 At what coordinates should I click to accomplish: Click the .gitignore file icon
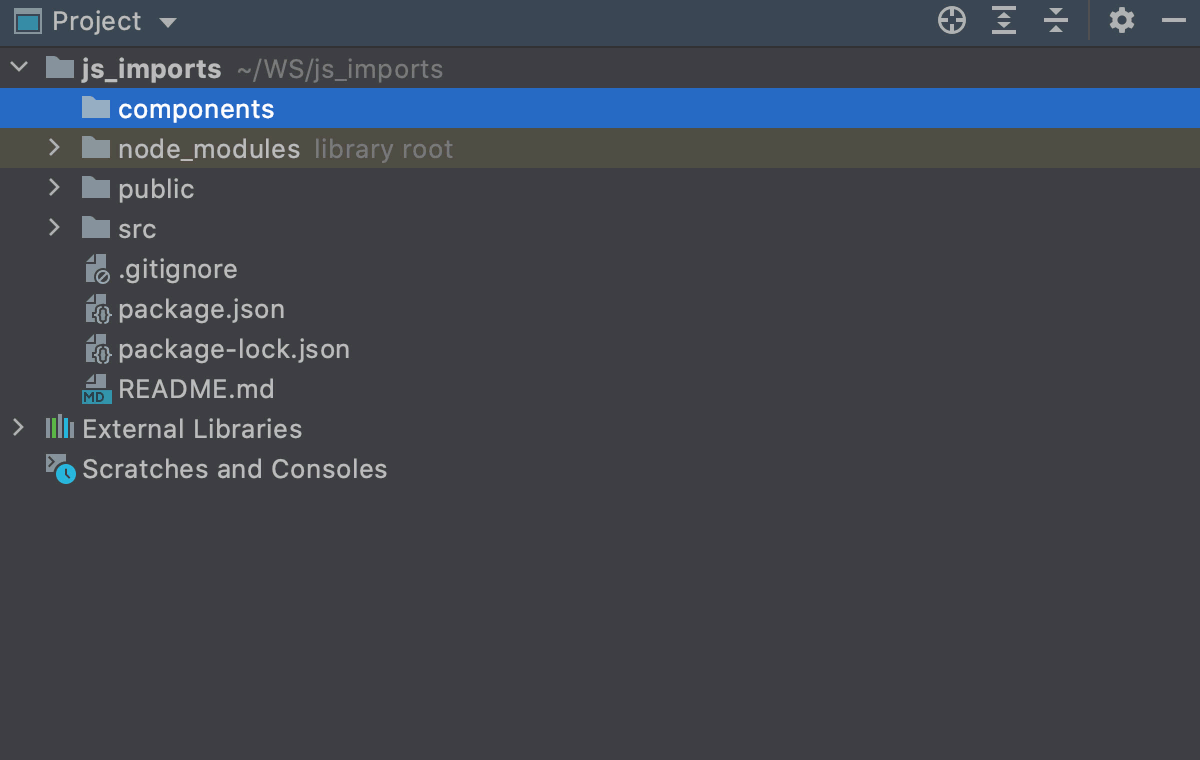point(95,268)
